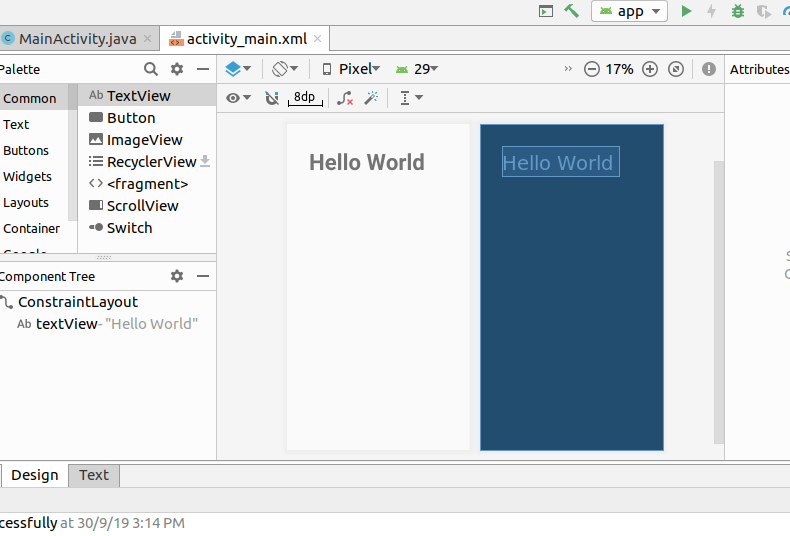Click Run with Coverage shield icon

764,11
